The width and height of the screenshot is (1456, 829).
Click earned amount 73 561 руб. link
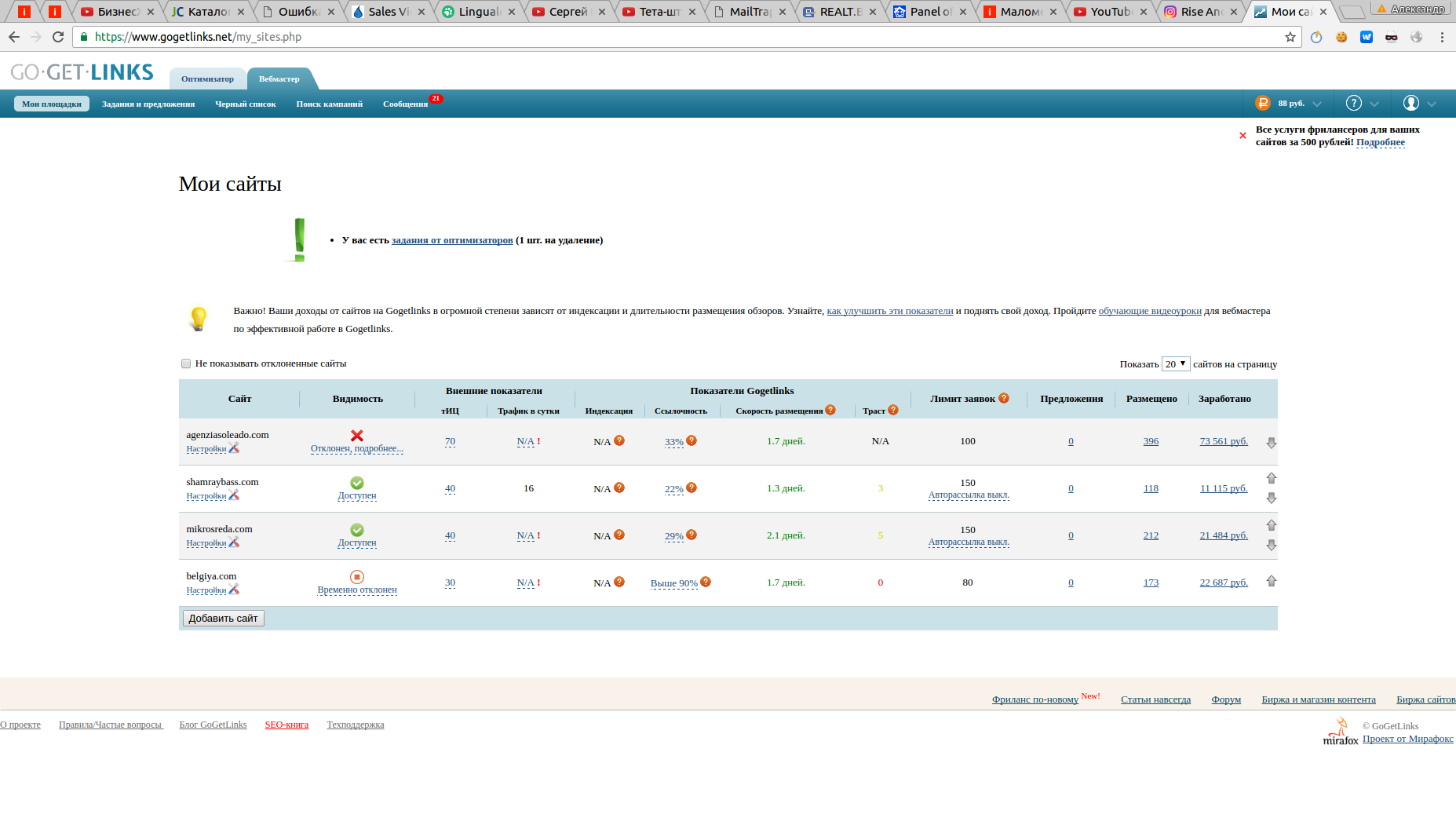pos(1224,441)
